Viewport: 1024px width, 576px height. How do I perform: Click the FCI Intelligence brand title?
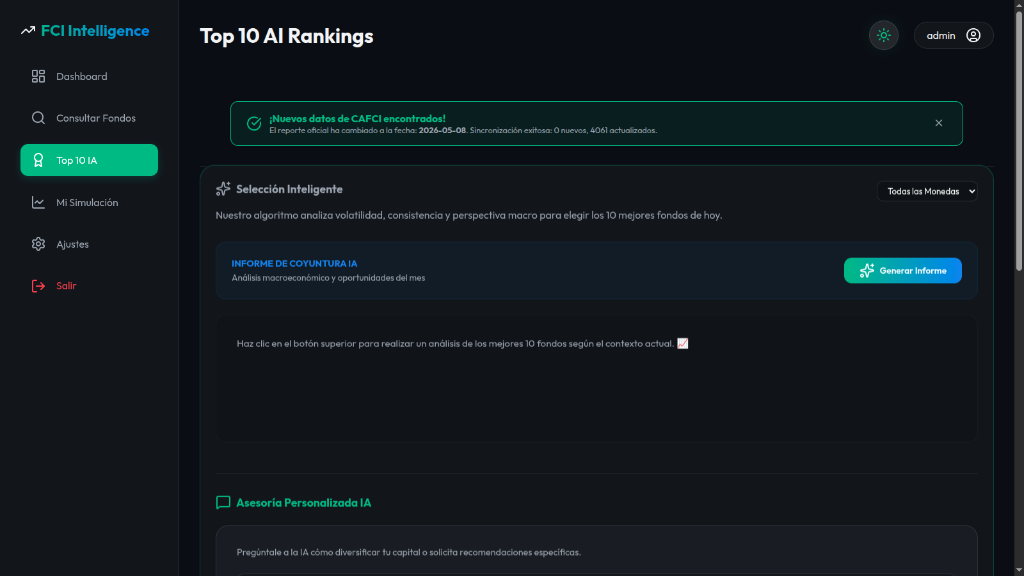point(95,31)
